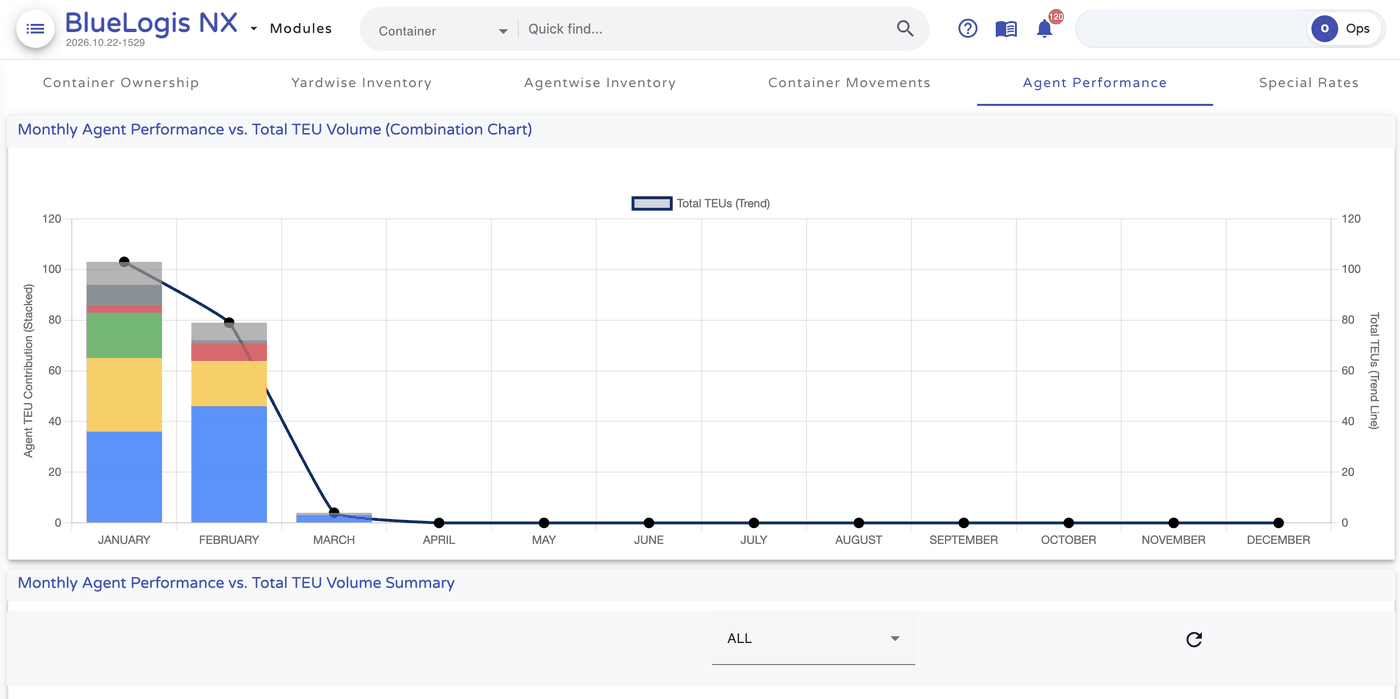This screenshot has width=1400, height=699.
Task: View notifications bell icon
Action: pyautogui.click(x=1044, y=29)
